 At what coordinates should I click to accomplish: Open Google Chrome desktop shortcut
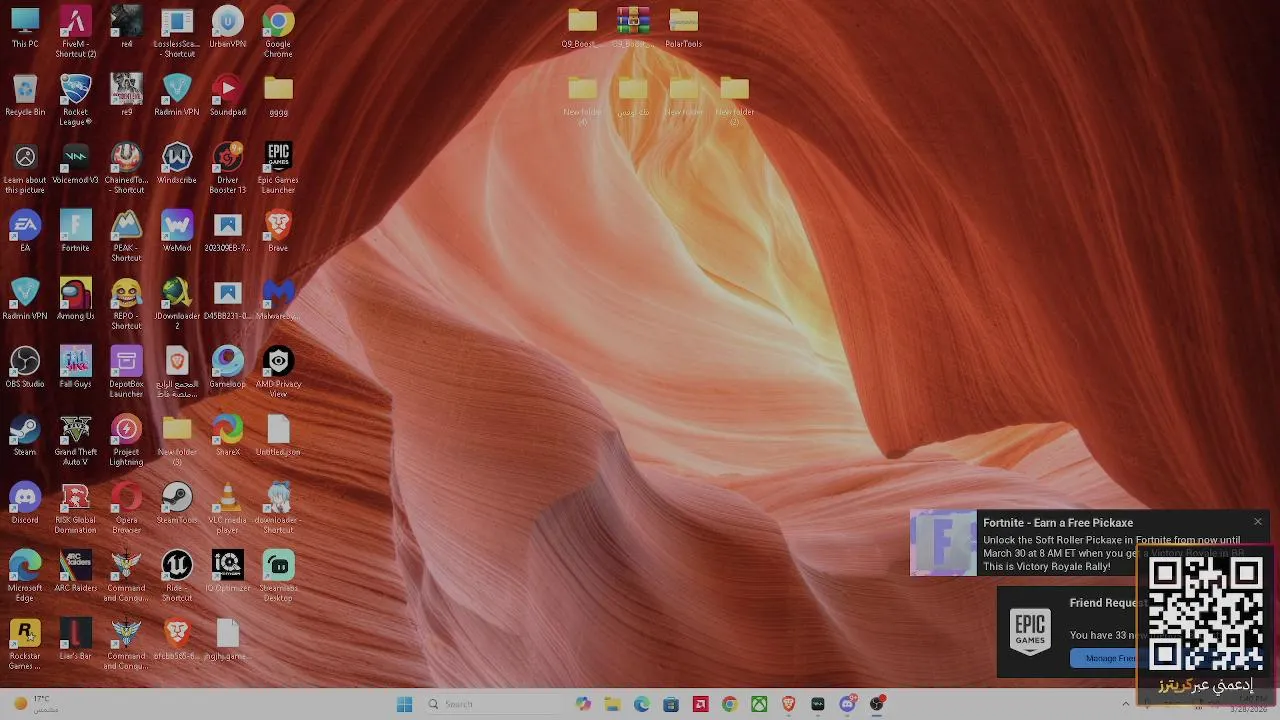pyautogui.click(x=278, y=30)
